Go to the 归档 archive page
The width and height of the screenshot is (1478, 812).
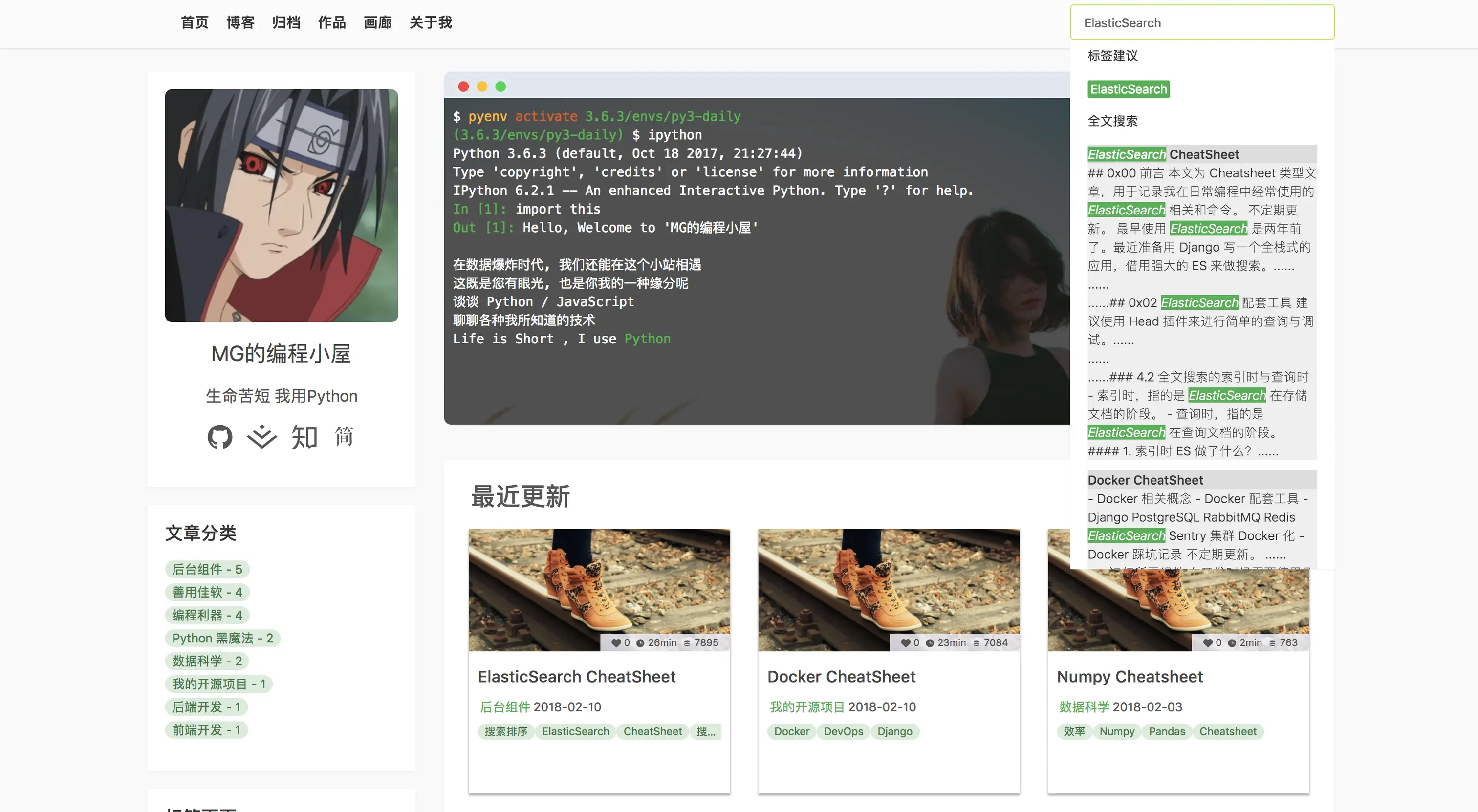point(286,22)
